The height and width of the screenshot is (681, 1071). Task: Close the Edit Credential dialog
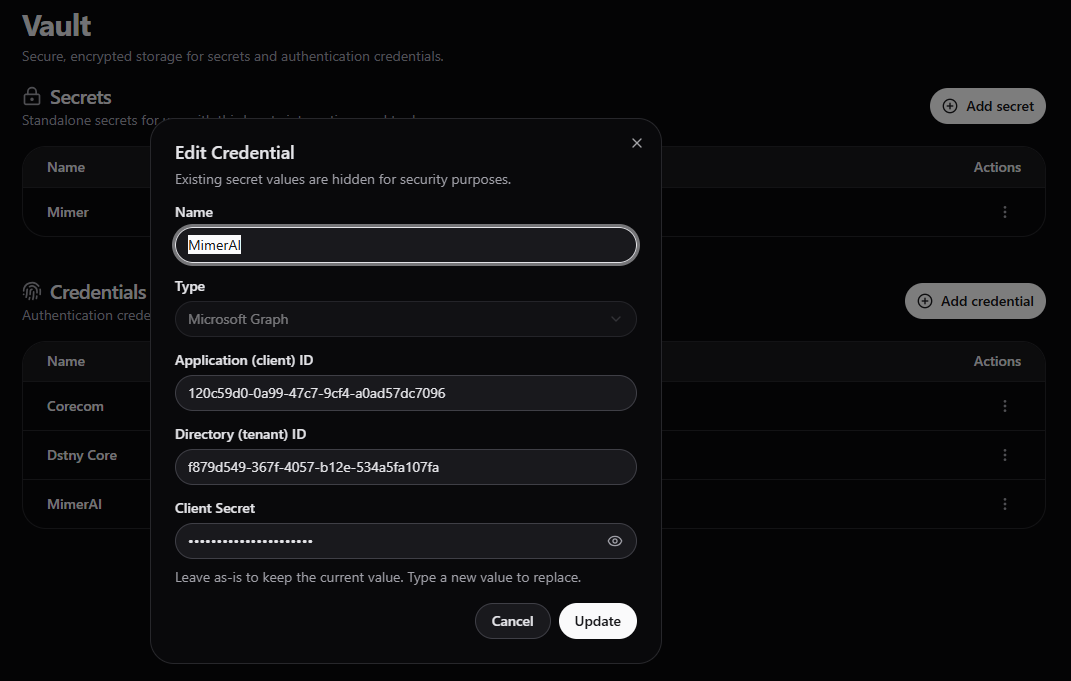(x=637, y=143)
